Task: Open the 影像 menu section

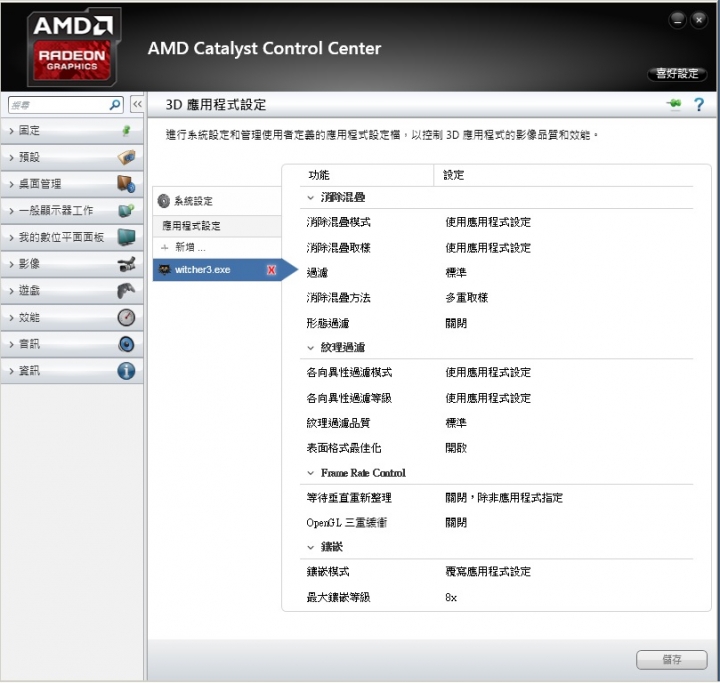Action: point(72,264)
